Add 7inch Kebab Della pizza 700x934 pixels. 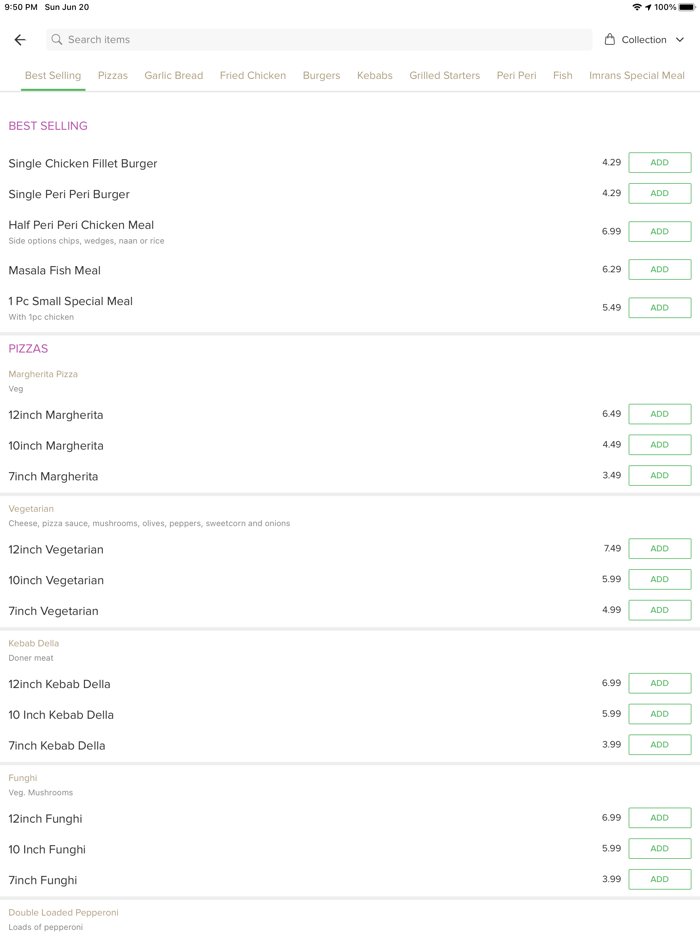[x=659, y=745]
